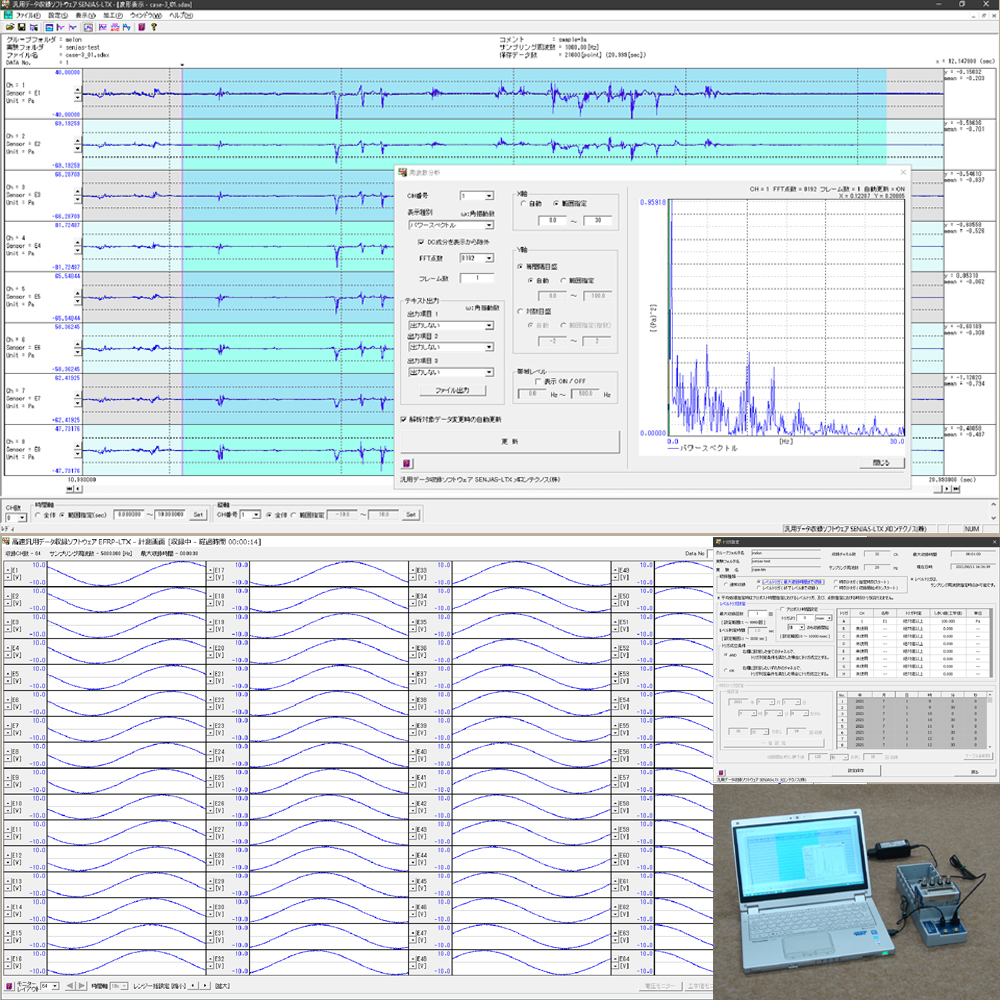The width and height of the screenshot is (1000, 1000).
Task: Expand the 表示種別 power spectrum dropdown
Action: [489, 225]
